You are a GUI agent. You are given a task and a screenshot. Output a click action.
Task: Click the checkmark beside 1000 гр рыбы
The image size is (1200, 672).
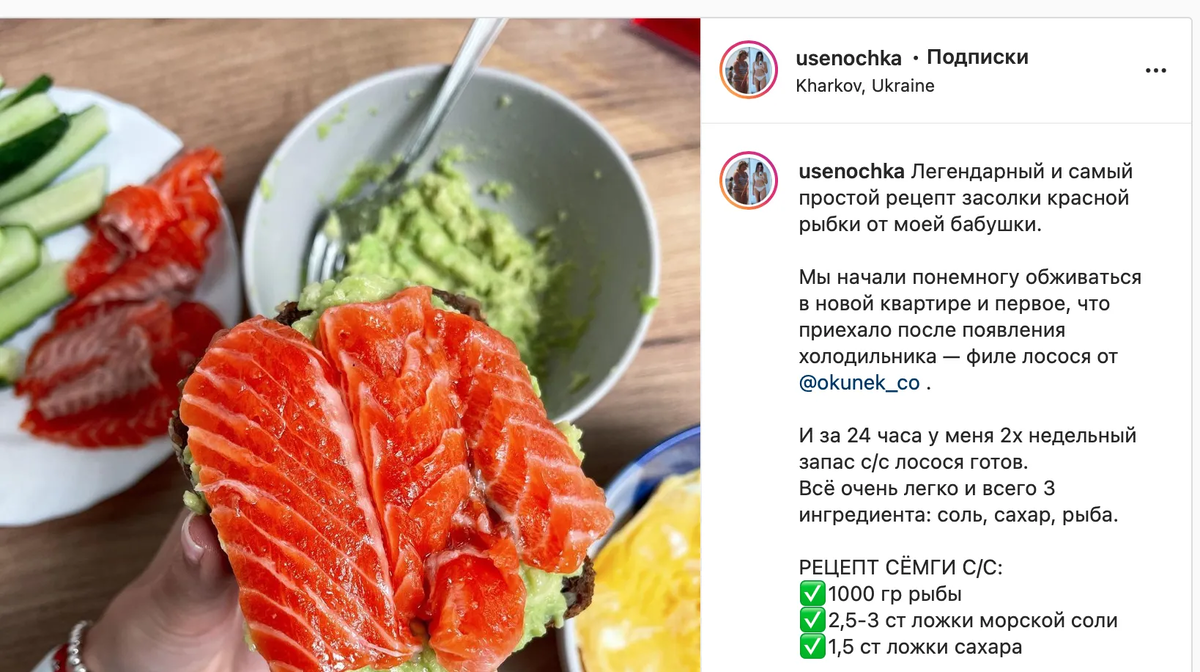click(x=812, y=593)
